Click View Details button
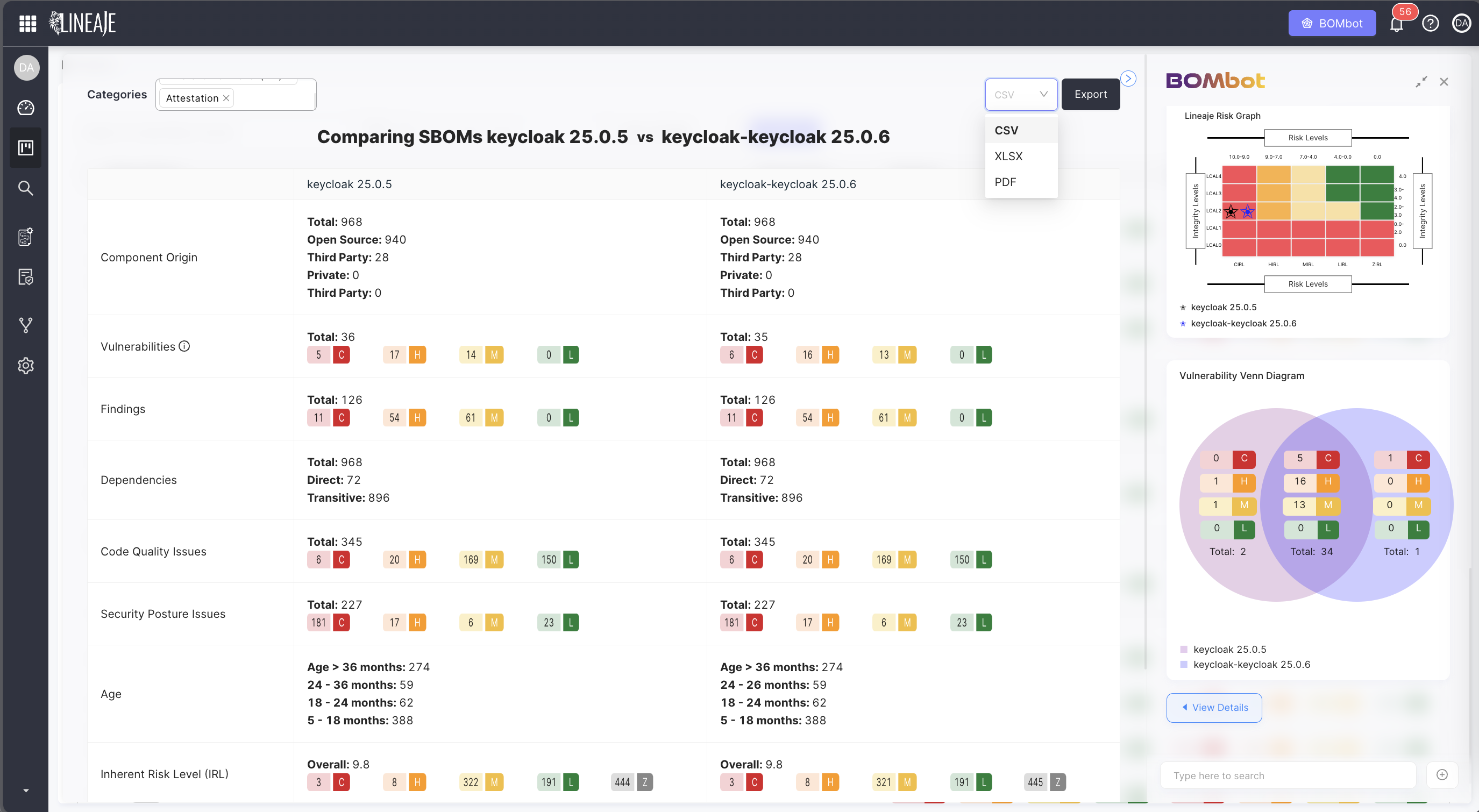 pos(1214,708)
